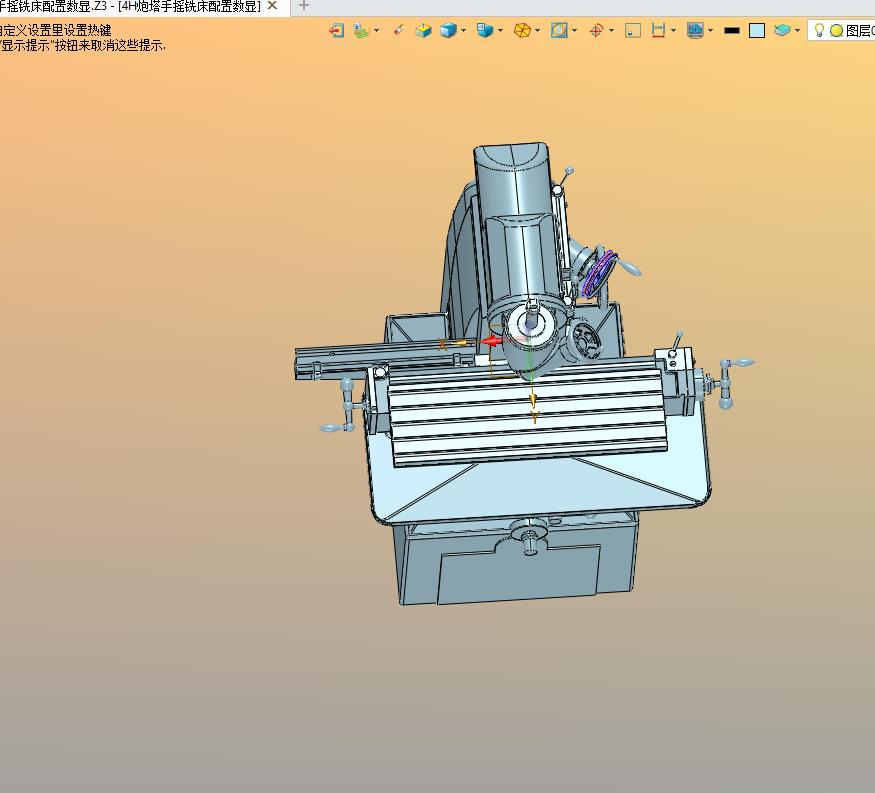
Task: Expand the dropdown beside the plane-lock icon
Action: pos(377,30)
